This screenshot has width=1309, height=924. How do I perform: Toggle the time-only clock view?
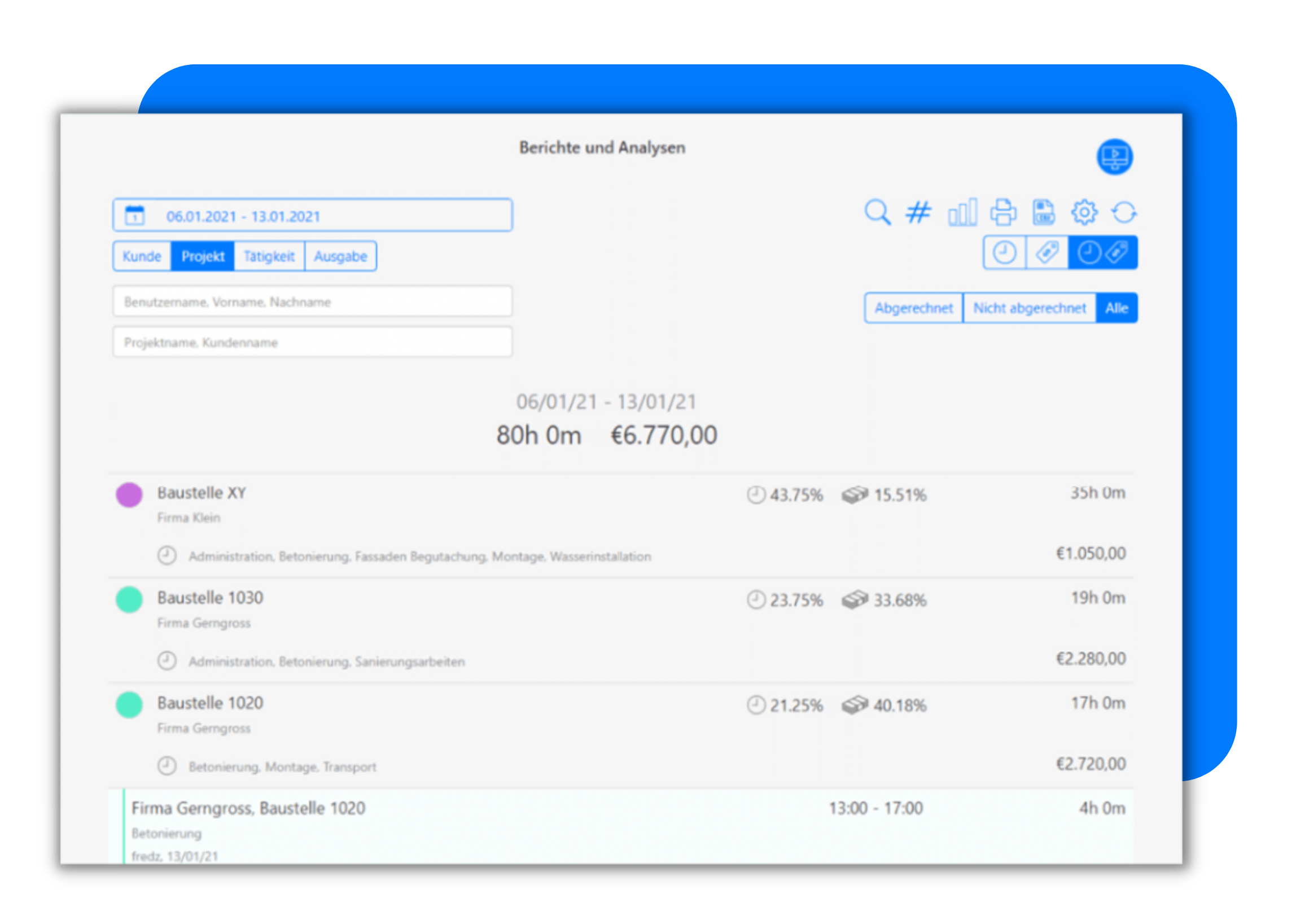[x=1004, y=252]
